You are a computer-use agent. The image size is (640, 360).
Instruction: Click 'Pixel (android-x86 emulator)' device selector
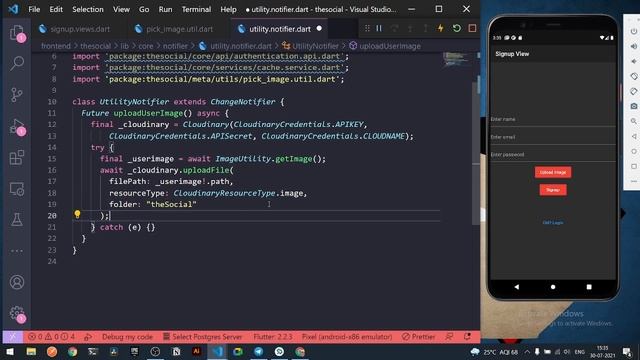pos(347,337)
